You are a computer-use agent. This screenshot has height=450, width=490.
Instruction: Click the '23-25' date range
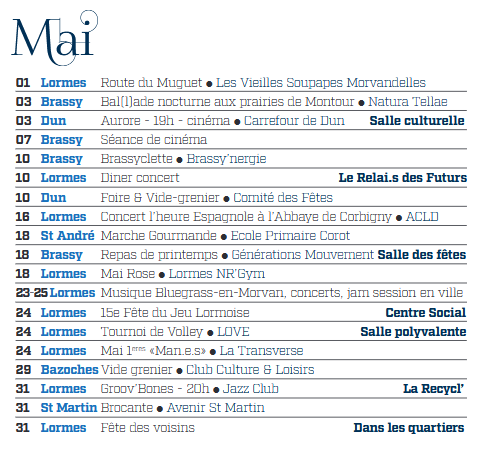(32, 293)
